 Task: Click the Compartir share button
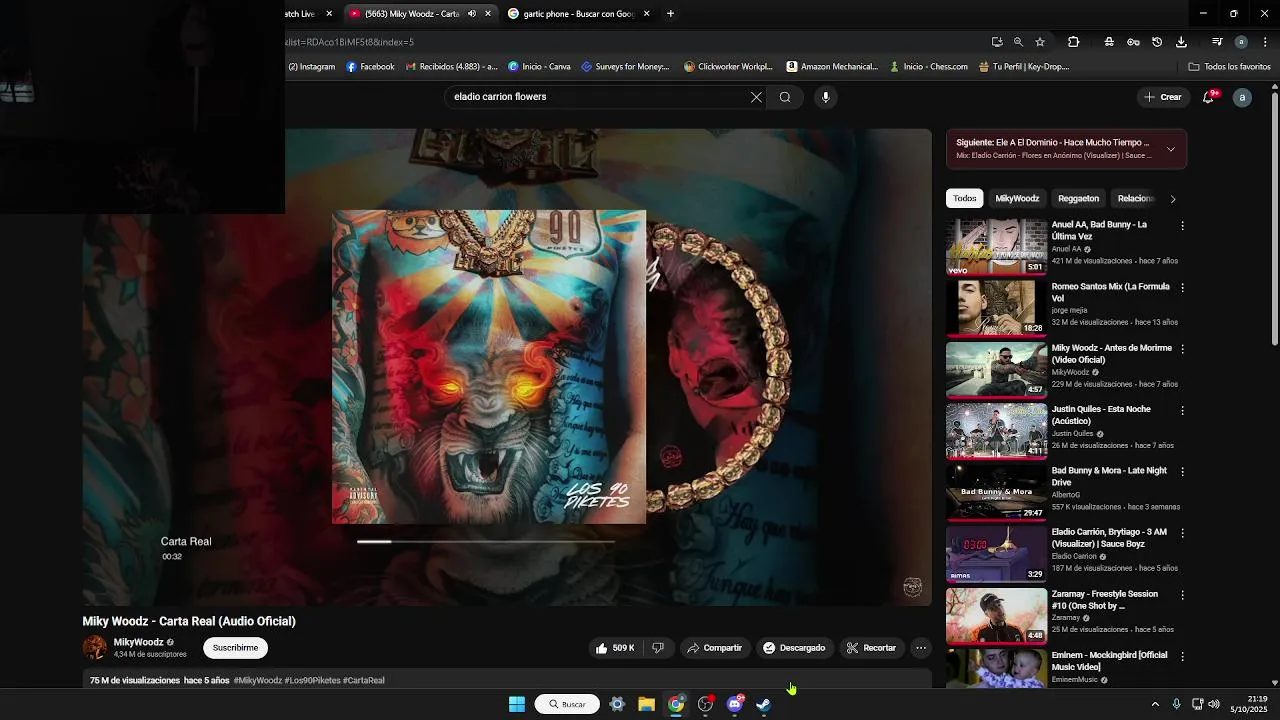714,648
